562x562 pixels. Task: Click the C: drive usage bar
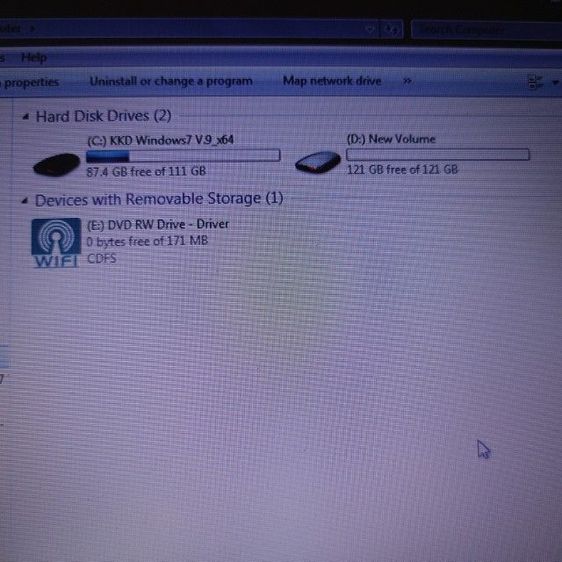point(183,156)
